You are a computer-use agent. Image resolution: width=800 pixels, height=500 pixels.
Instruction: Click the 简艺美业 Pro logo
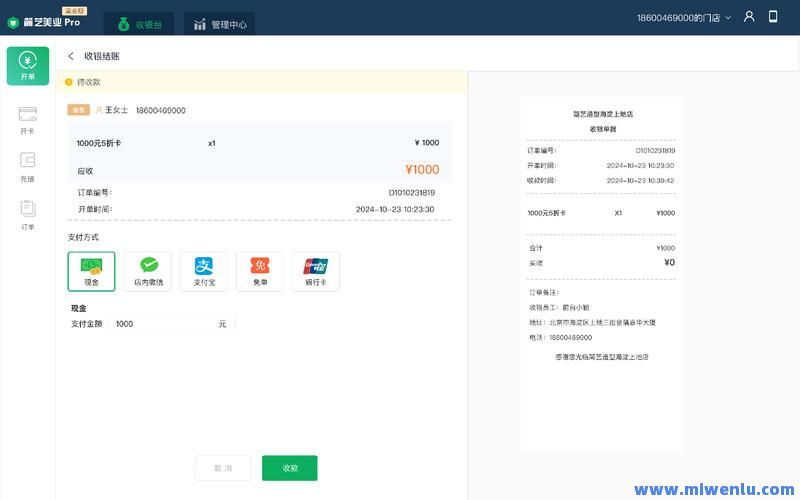[x=44, y=22]
